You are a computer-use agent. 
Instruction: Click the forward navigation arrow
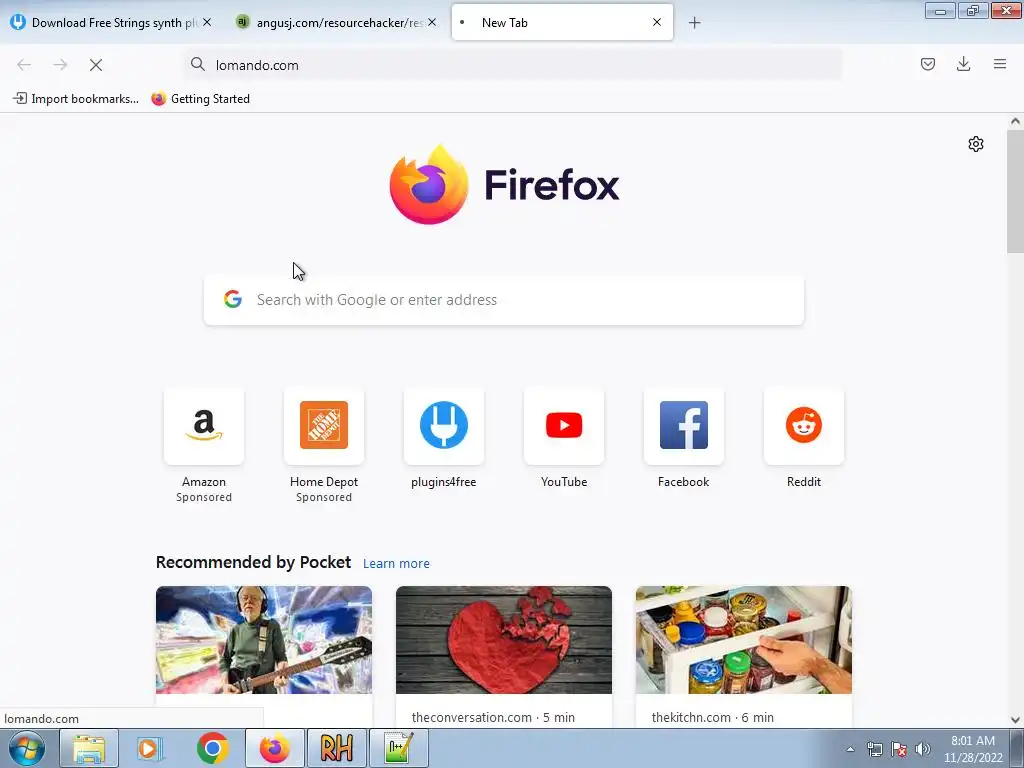pos(60,65)
